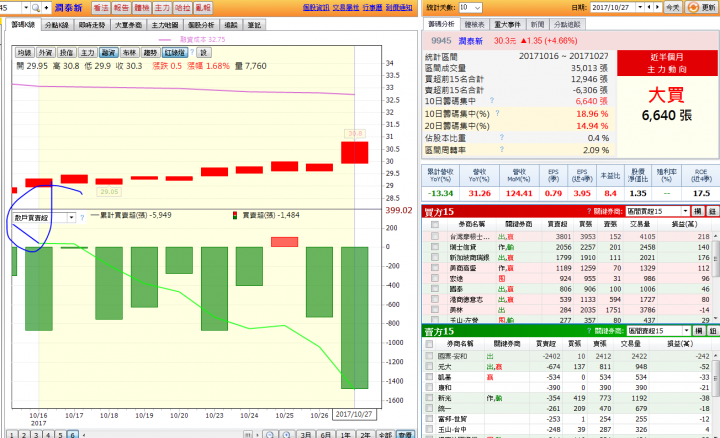
Task: Check the 元大 seller row checkbox
Action: (x=429, y=366)
